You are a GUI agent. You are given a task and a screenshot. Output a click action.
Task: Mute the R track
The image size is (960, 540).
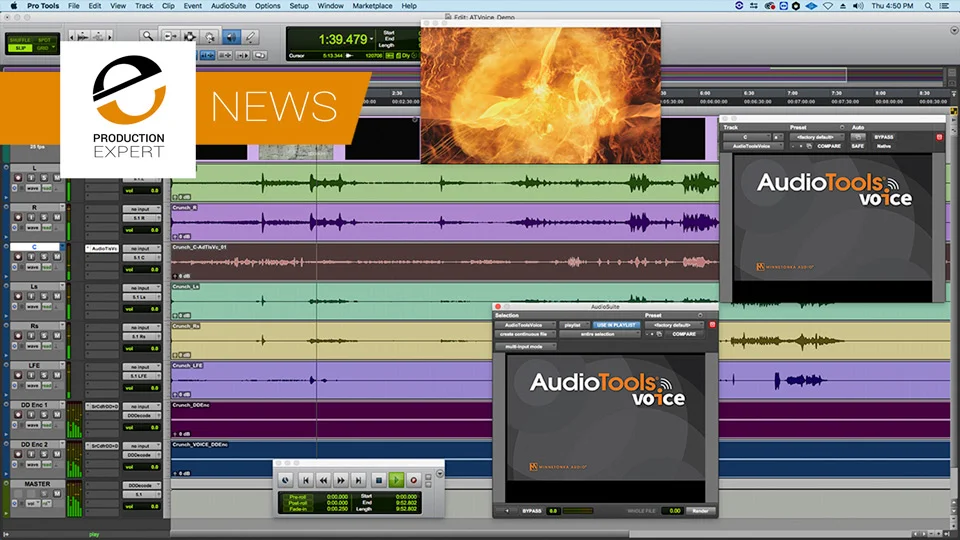57,217
